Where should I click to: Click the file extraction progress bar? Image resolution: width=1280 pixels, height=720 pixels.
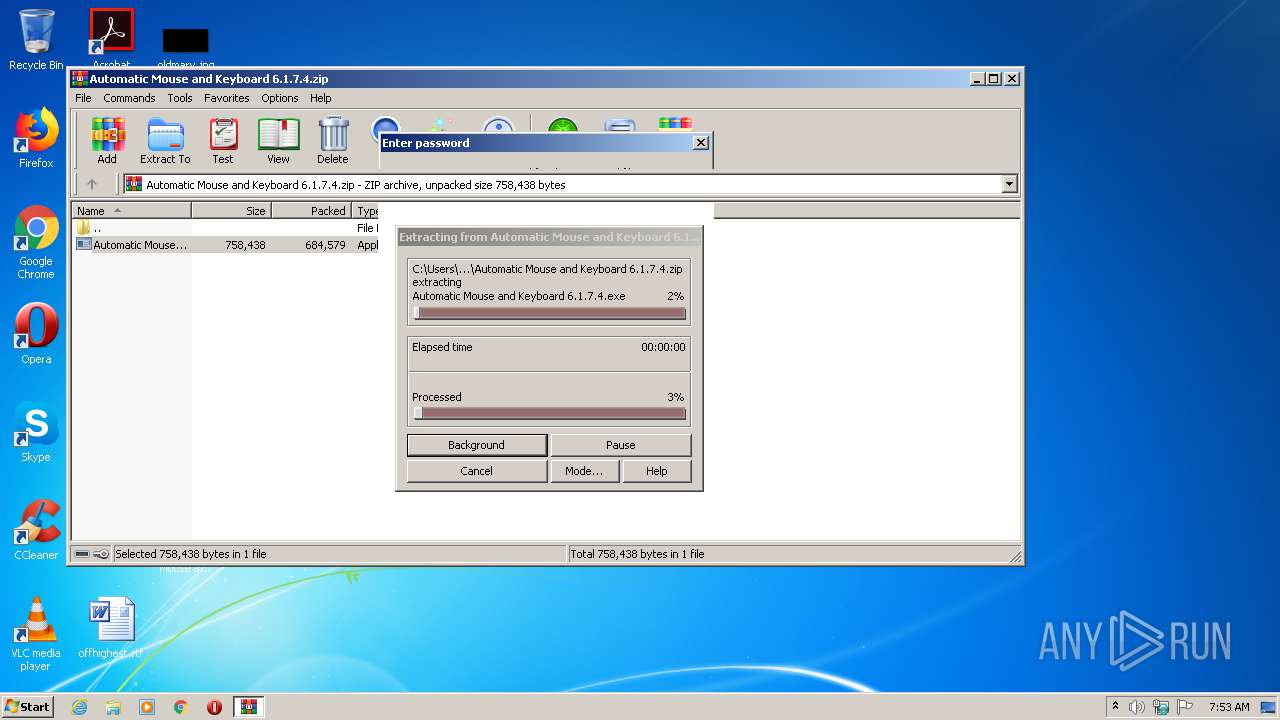(549, 313)
